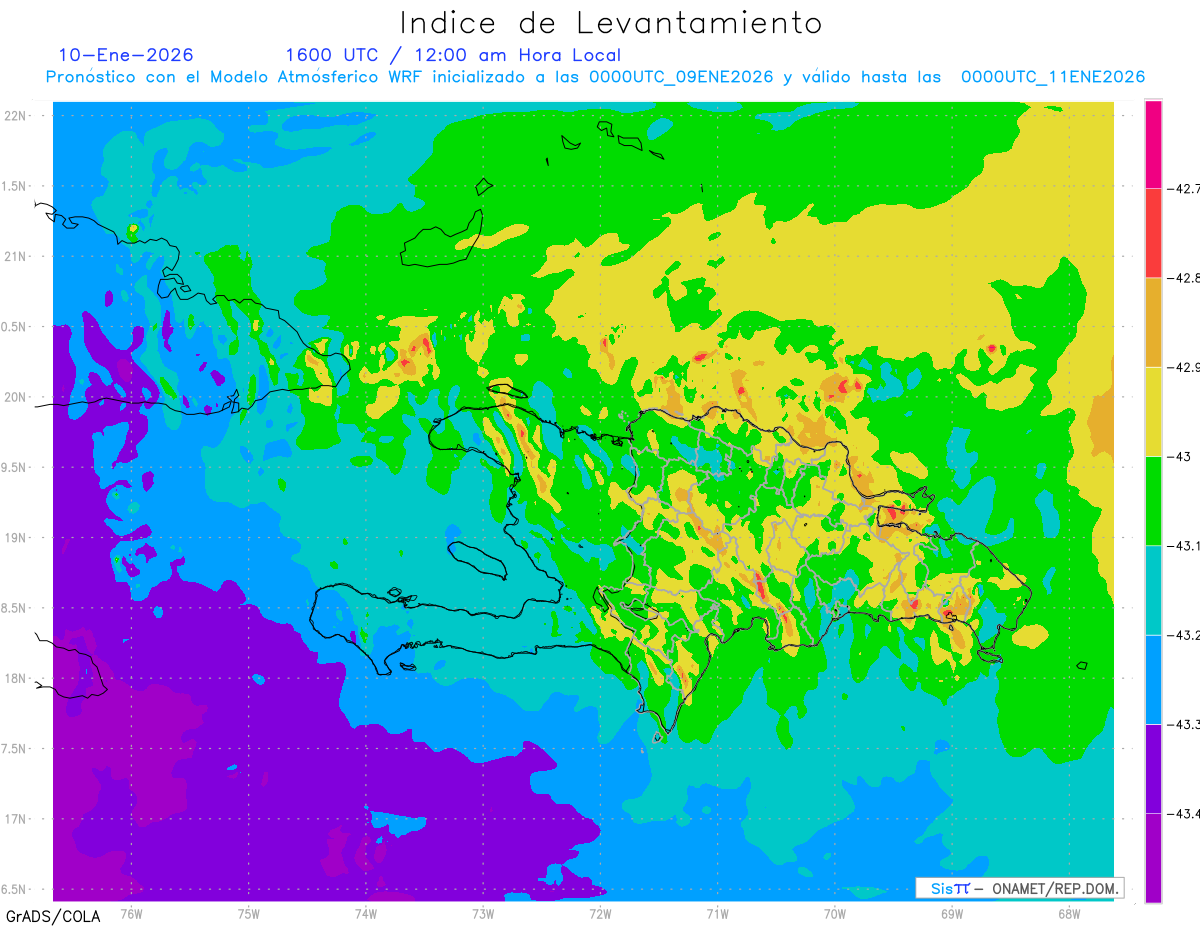Screen dimensions: 1200x927
Task: Click the magenta swatch atop the colorbar
Action: click(x=1153, y=144)
